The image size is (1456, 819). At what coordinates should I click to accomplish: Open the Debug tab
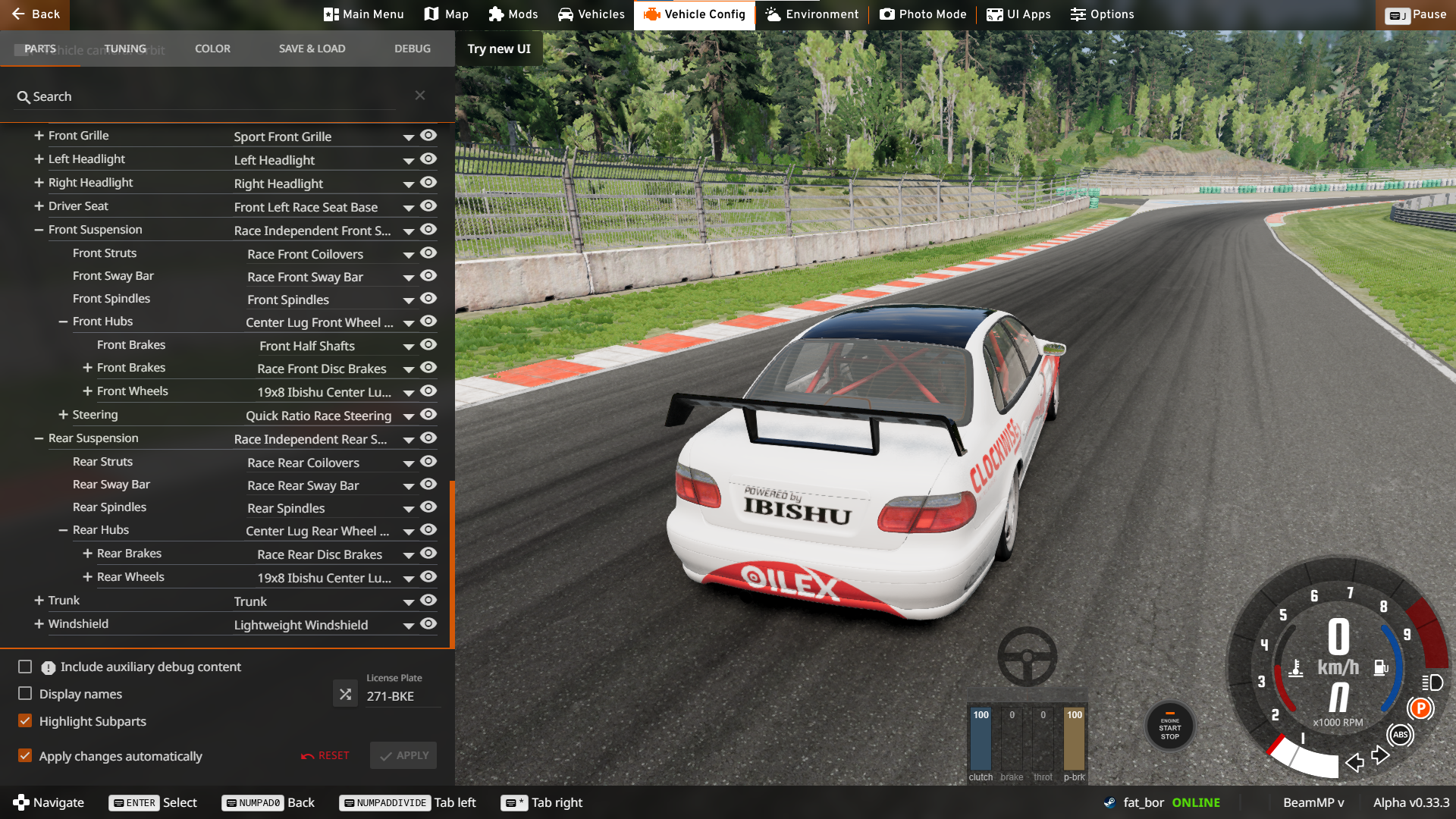(413, 49)
